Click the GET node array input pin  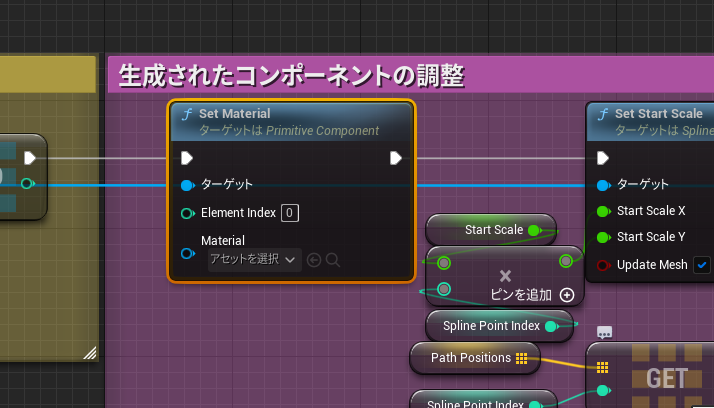[x=602, y=367]
